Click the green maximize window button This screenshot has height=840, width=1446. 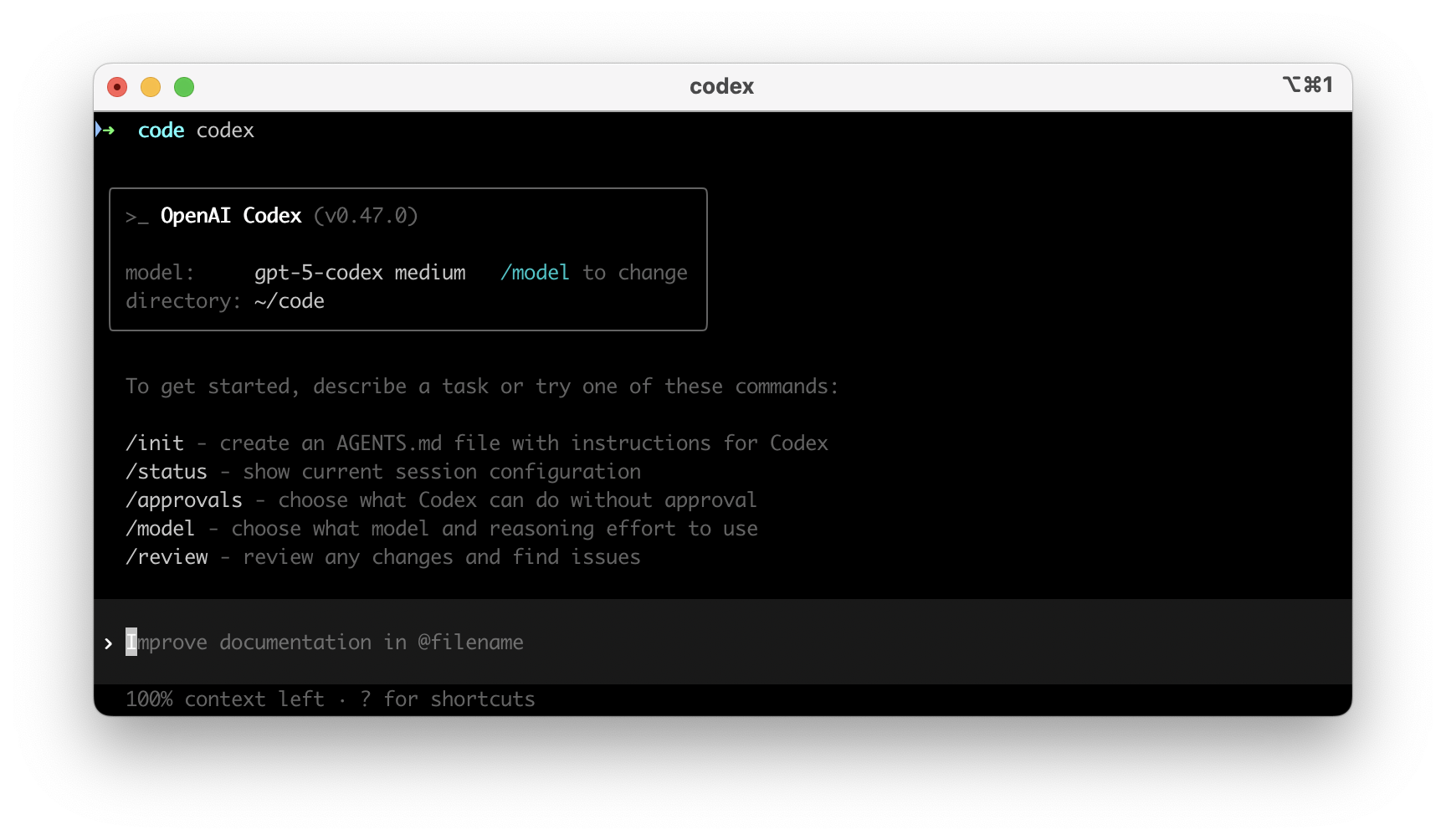coord(184,87)
